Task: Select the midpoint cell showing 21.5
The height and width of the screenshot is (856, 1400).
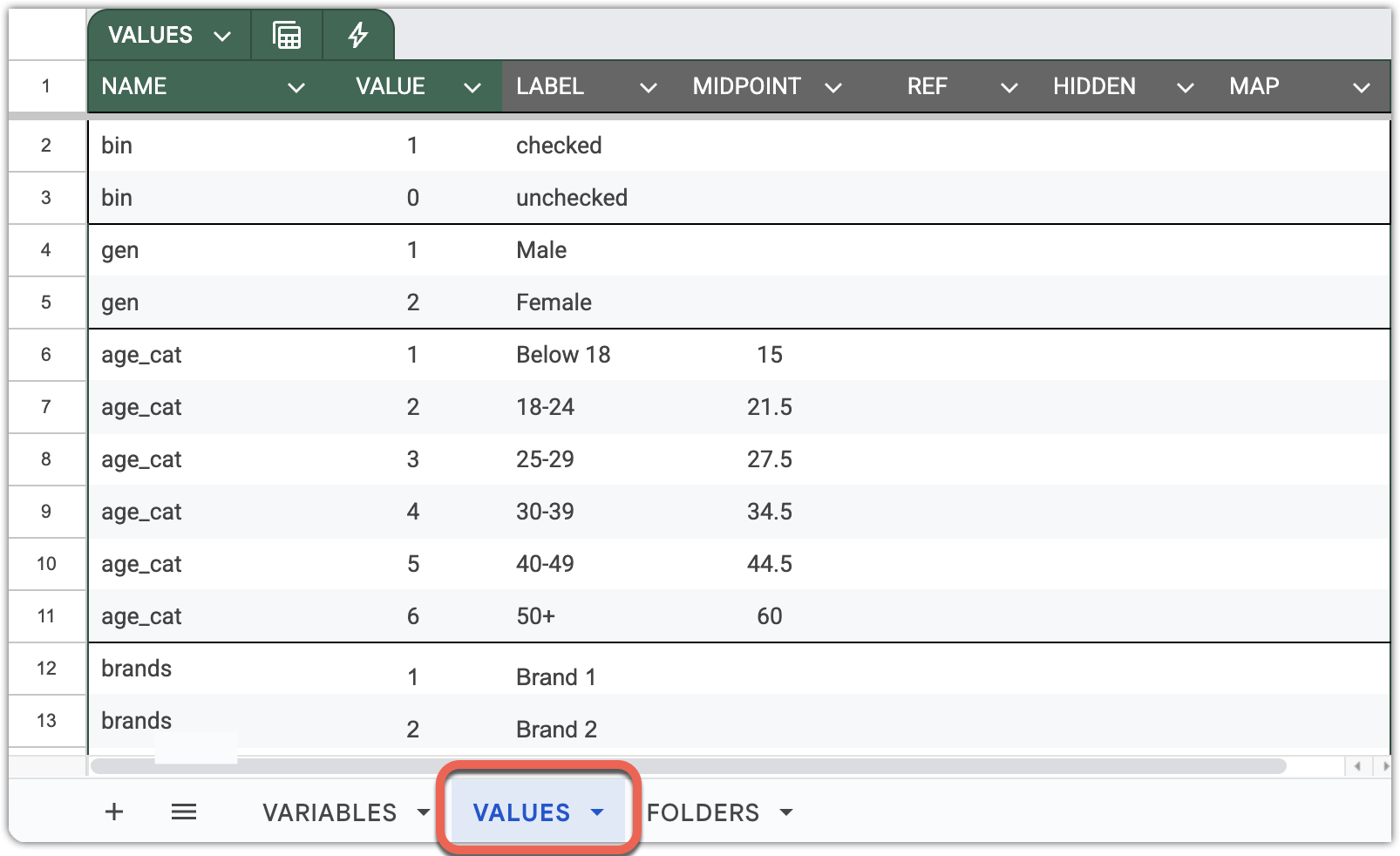Action: coord(769,407)
